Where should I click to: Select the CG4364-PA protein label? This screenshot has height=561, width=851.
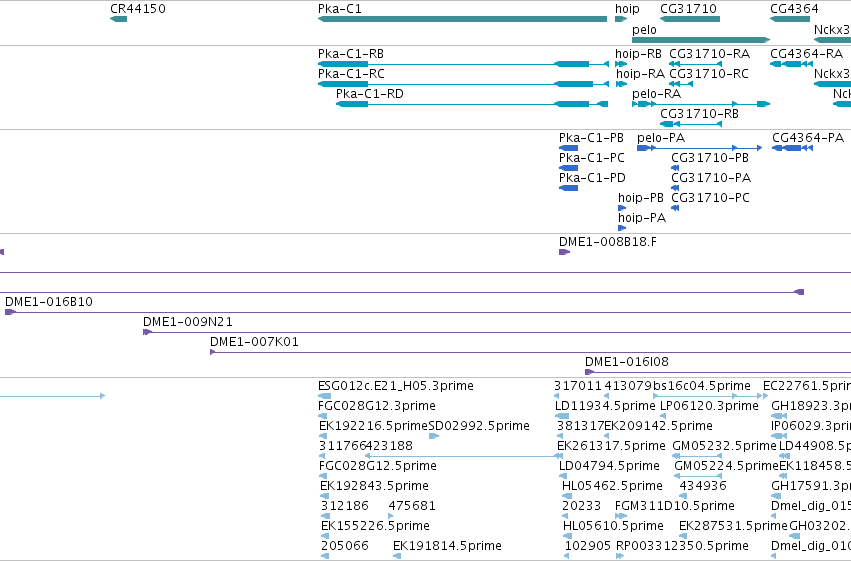[808, 138]
